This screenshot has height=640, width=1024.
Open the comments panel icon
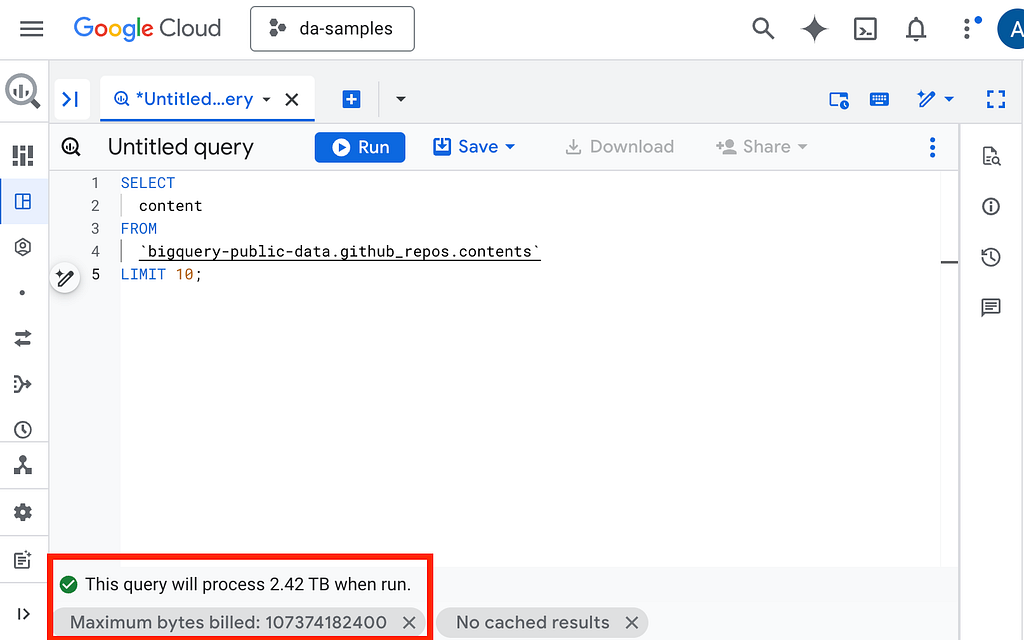(x=991, y=307)
